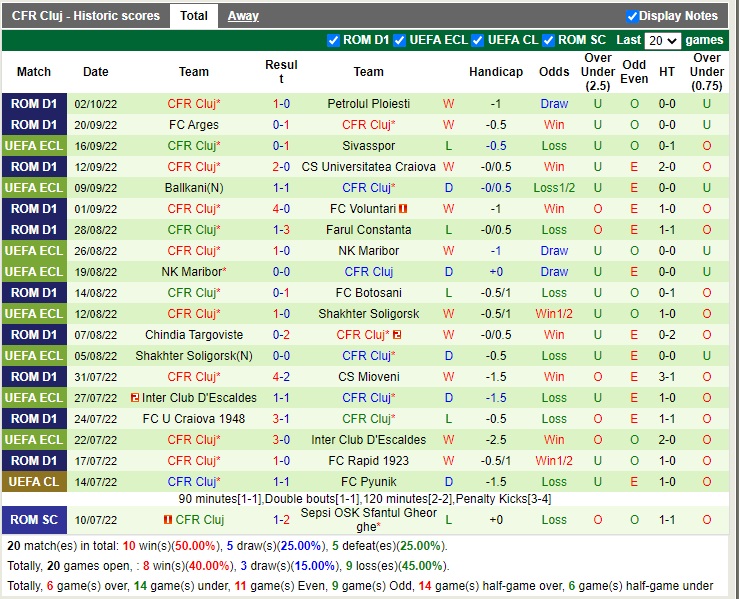Image resolution: width=739 pixels, height=599 pixels.
Task: Uncheck the ROM D1 league filter
Action: tap(334, 41)
